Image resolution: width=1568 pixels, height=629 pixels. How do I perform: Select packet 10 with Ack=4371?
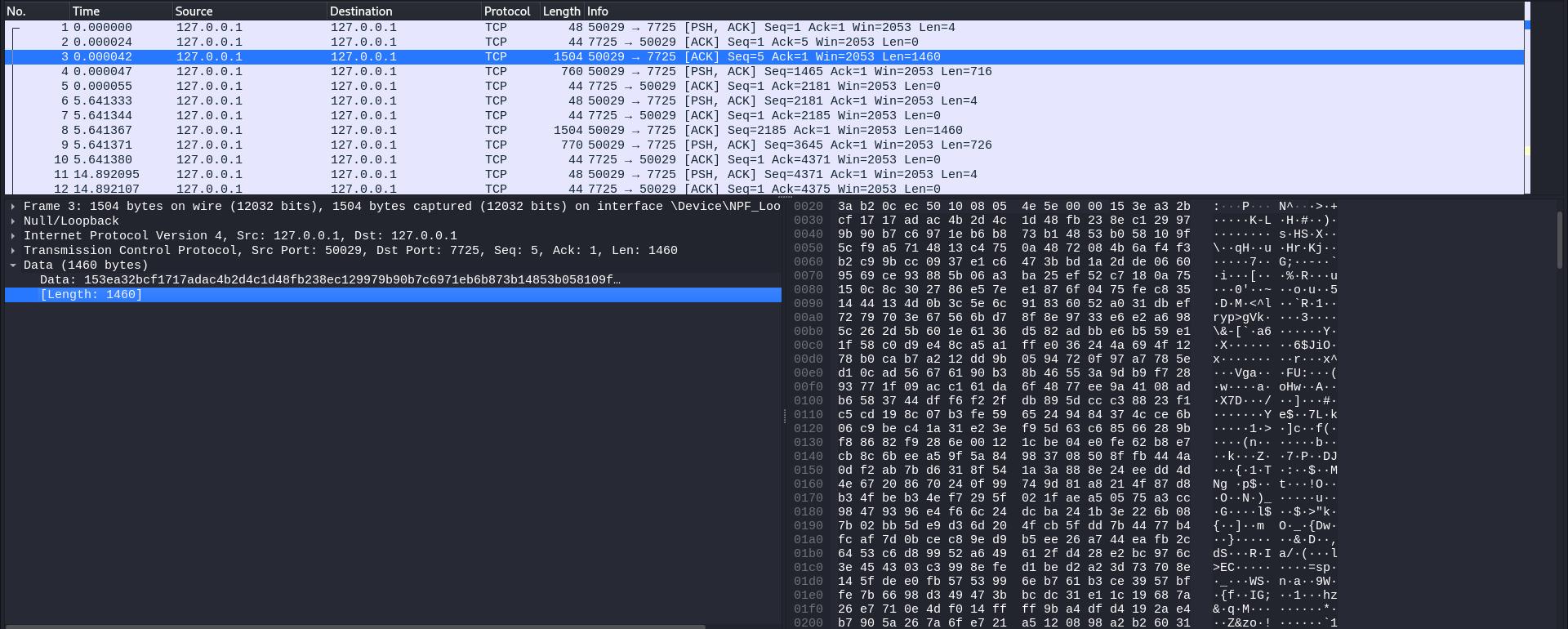click(x=764, y=160)
